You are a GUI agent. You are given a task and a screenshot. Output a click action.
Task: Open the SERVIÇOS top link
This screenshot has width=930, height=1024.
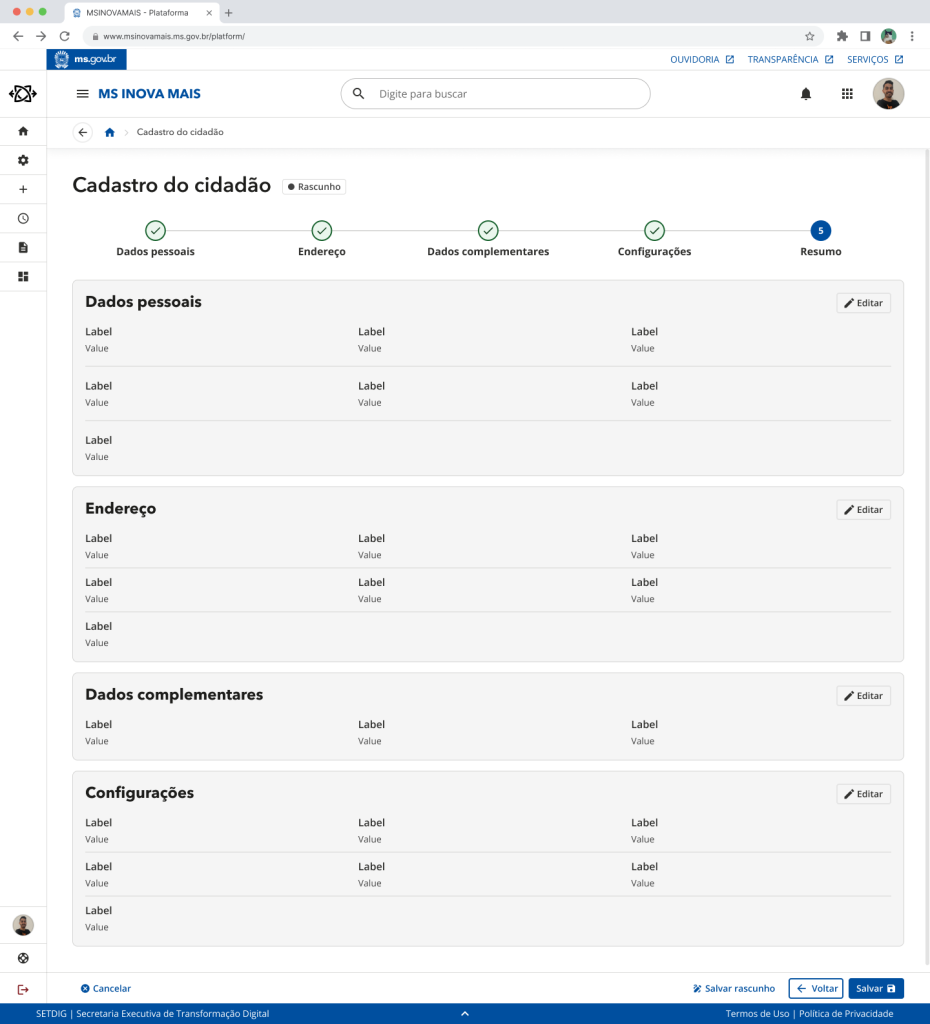tap(876, 59)
